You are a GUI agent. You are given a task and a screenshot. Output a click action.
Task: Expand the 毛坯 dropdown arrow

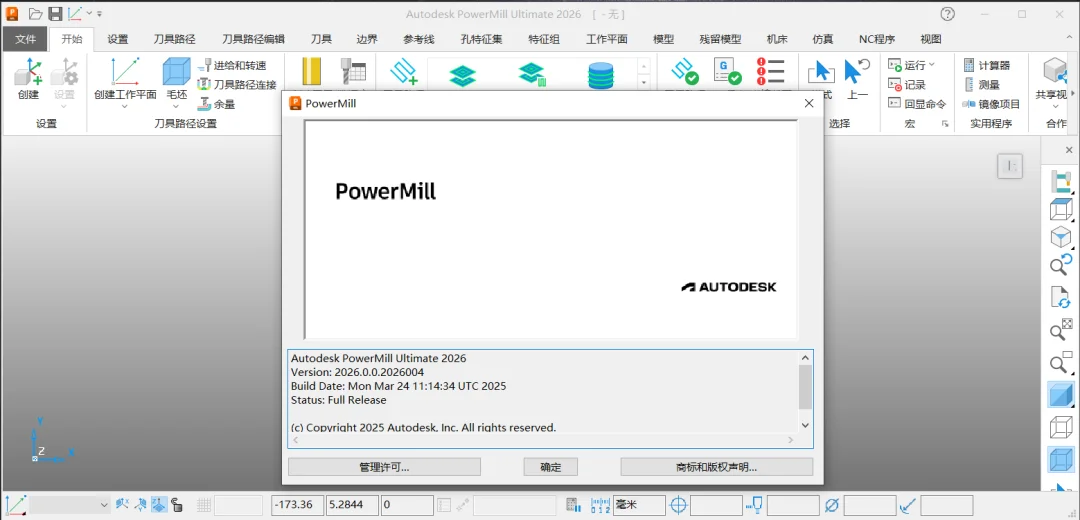pos(176,107)
